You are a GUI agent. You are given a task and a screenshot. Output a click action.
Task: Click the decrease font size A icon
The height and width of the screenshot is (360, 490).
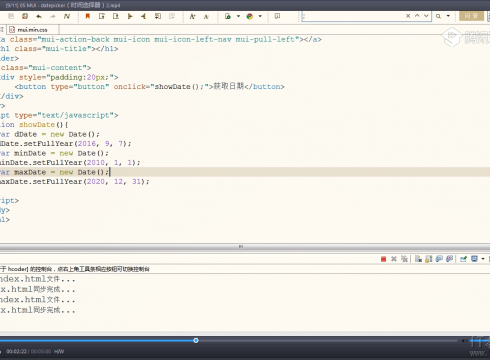pos(206,16)
